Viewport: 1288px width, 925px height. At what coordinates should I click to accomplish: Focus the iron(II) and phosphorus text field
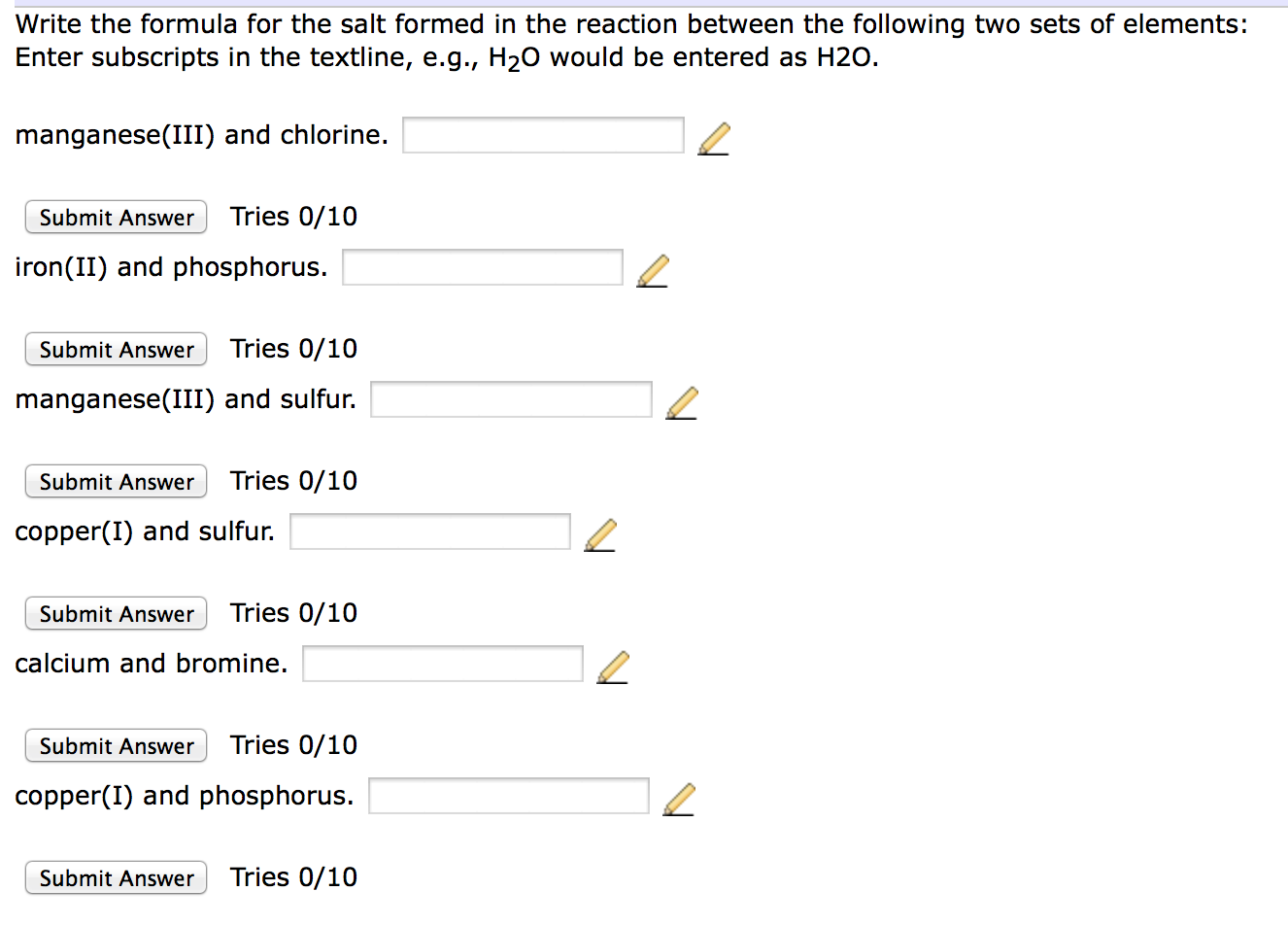[482, 267]
